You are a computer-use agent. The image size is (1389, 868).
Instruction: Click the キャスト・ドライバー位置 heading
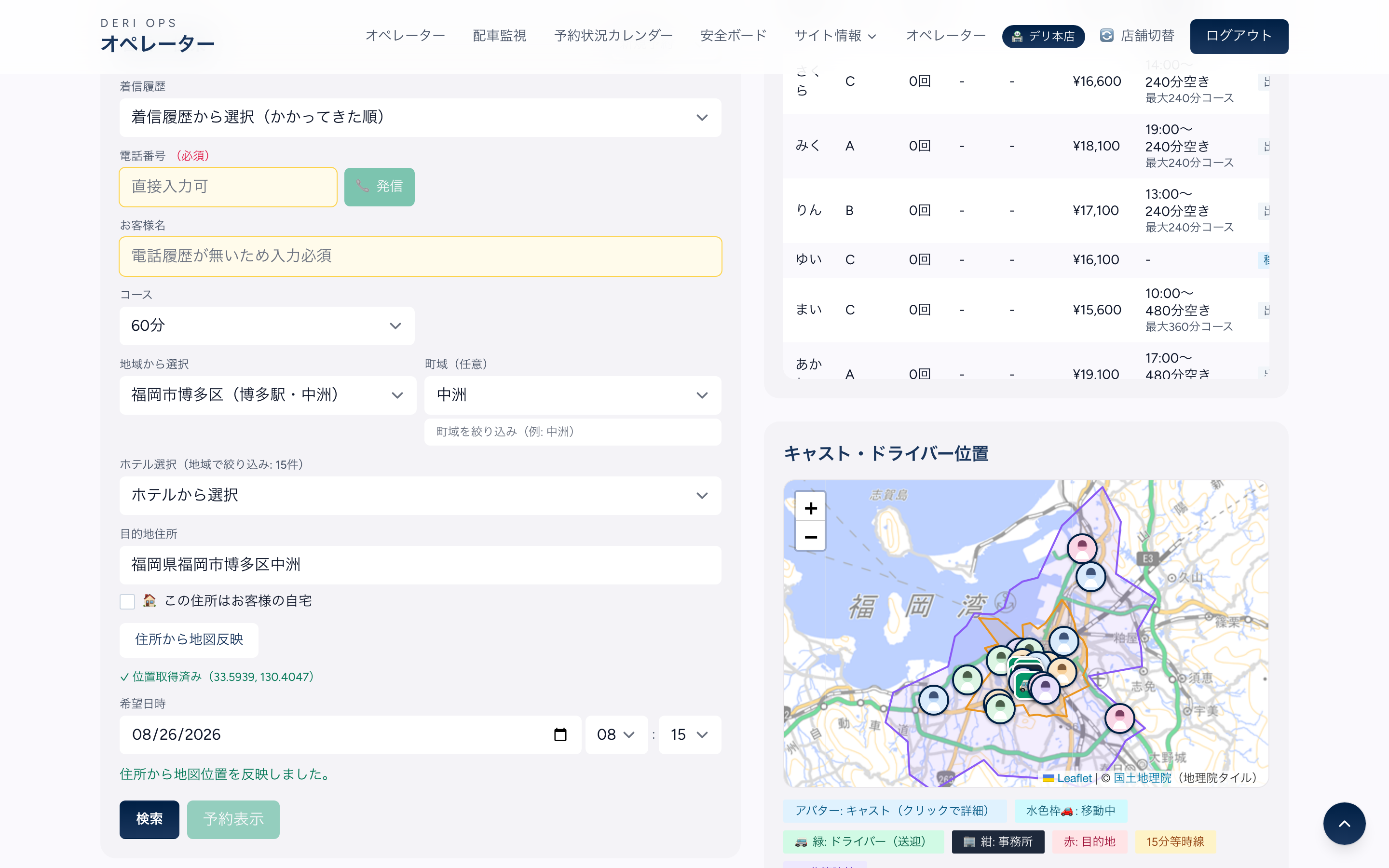885,453
